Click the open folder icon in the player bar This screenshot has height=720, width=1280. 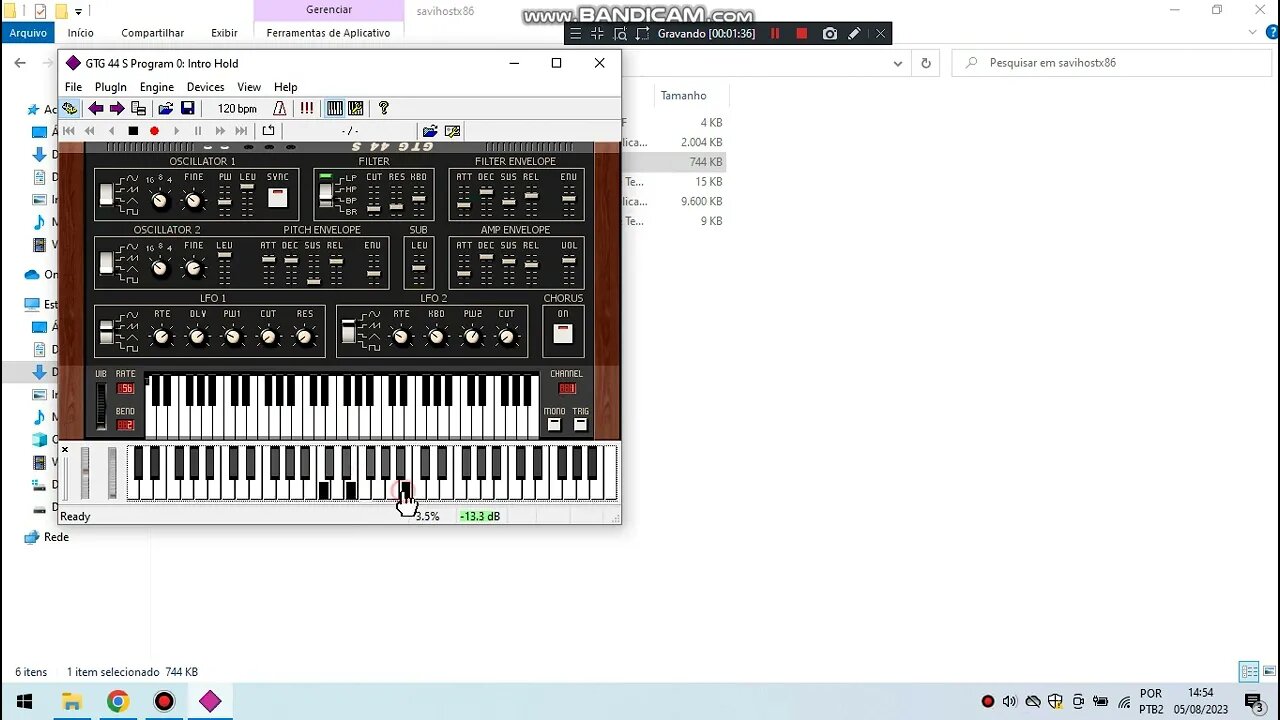(430, 131)
